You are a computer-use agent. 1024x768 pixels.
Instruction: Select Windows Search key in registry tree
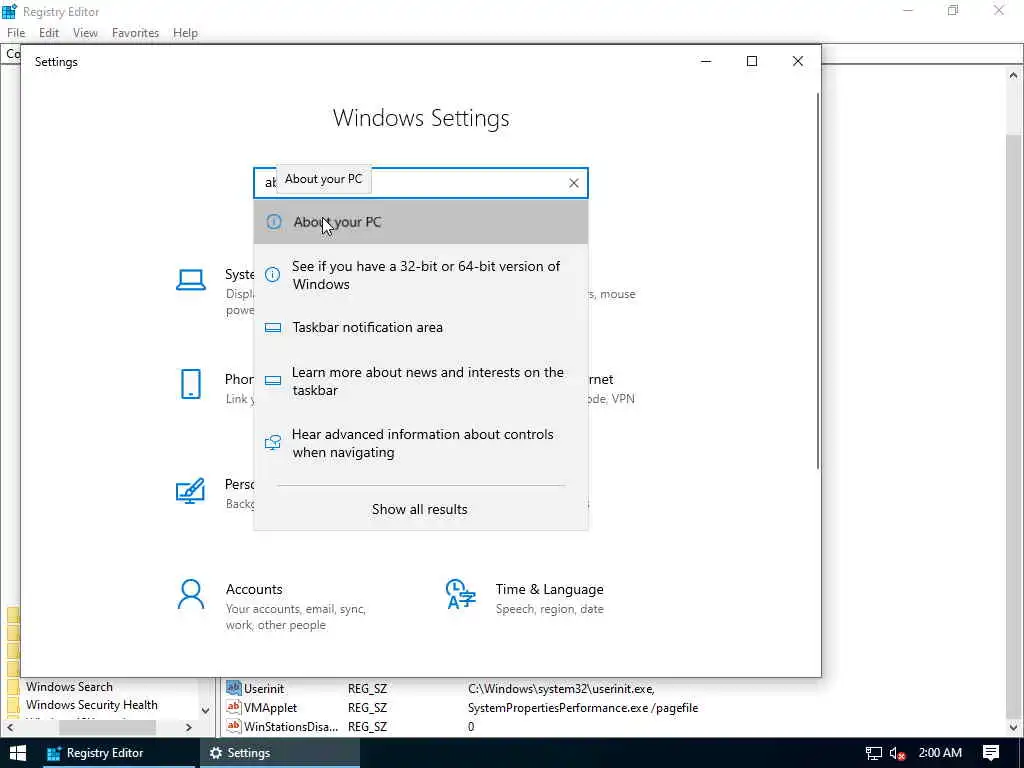click(x=69, y=687)
